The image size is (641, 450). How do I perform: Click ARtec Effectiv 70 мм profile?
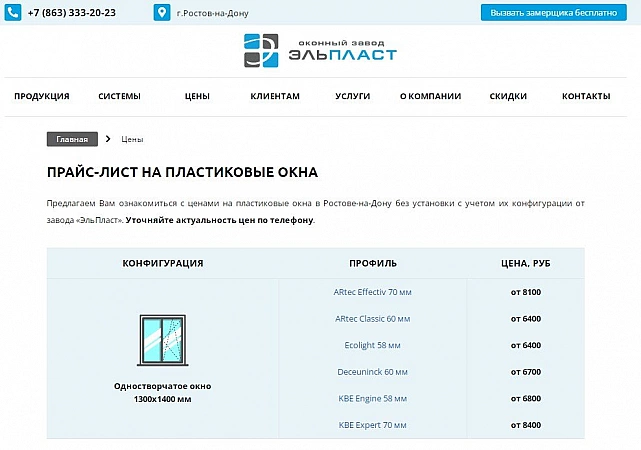coord(372,292)
